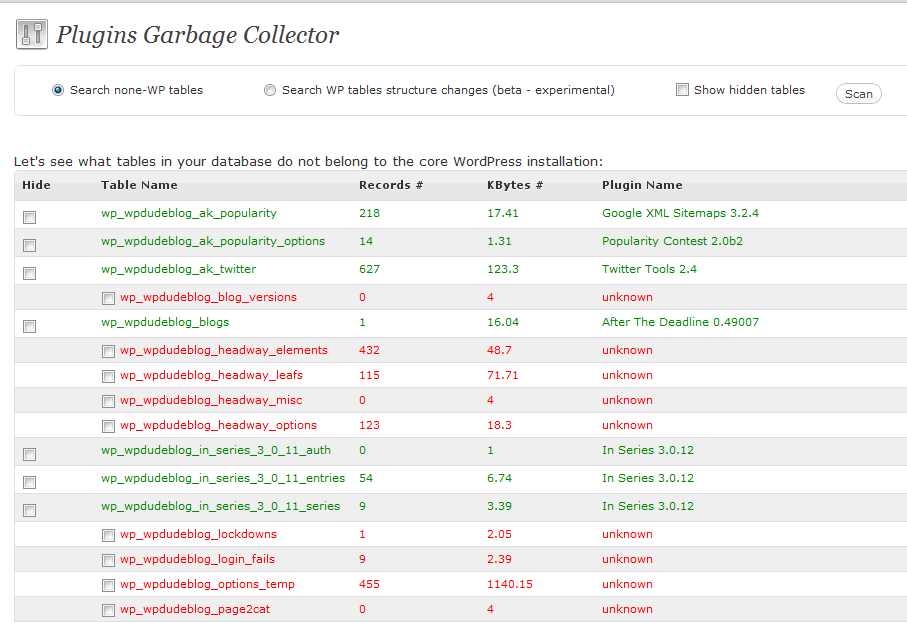Click the wp_wpdudeblog_in_series_3_0_11_auth table name
Image resolution: width=907 pixels, height=622 pixels.
coord(216,450)
